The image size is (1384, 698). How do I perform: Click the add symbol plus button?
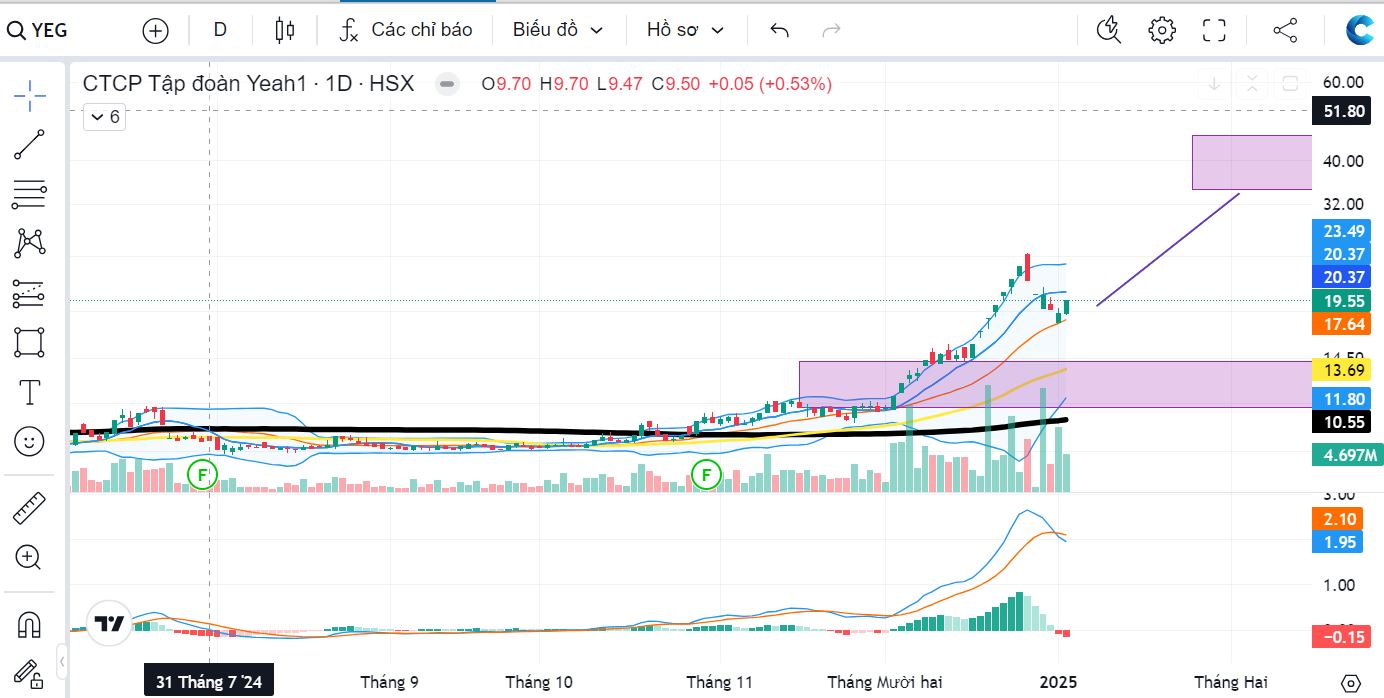[155, 30]
